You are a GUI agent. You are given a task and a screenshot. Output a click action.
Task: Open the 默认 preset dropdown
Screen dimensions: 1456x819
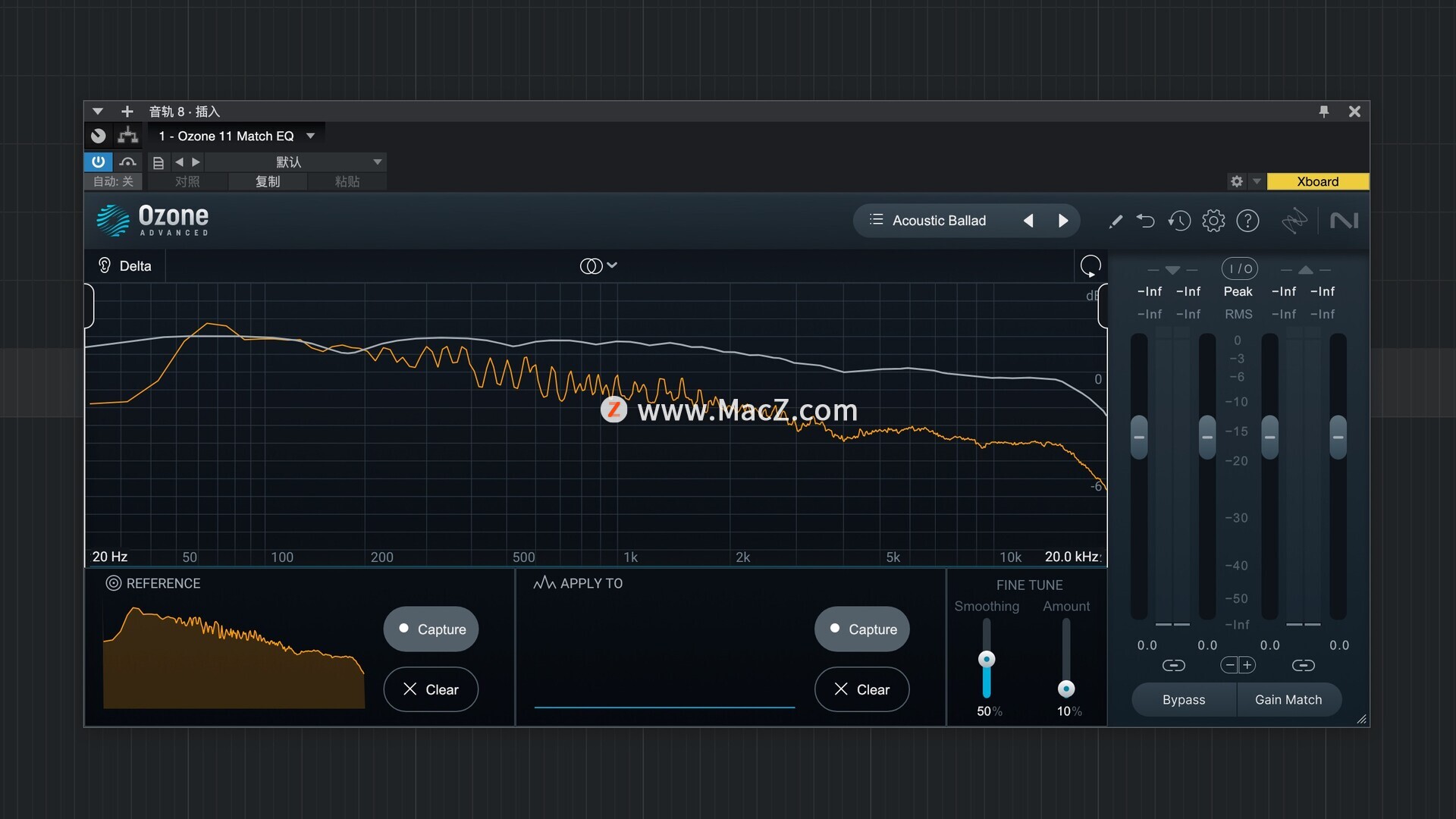click(x=296, y=162)
